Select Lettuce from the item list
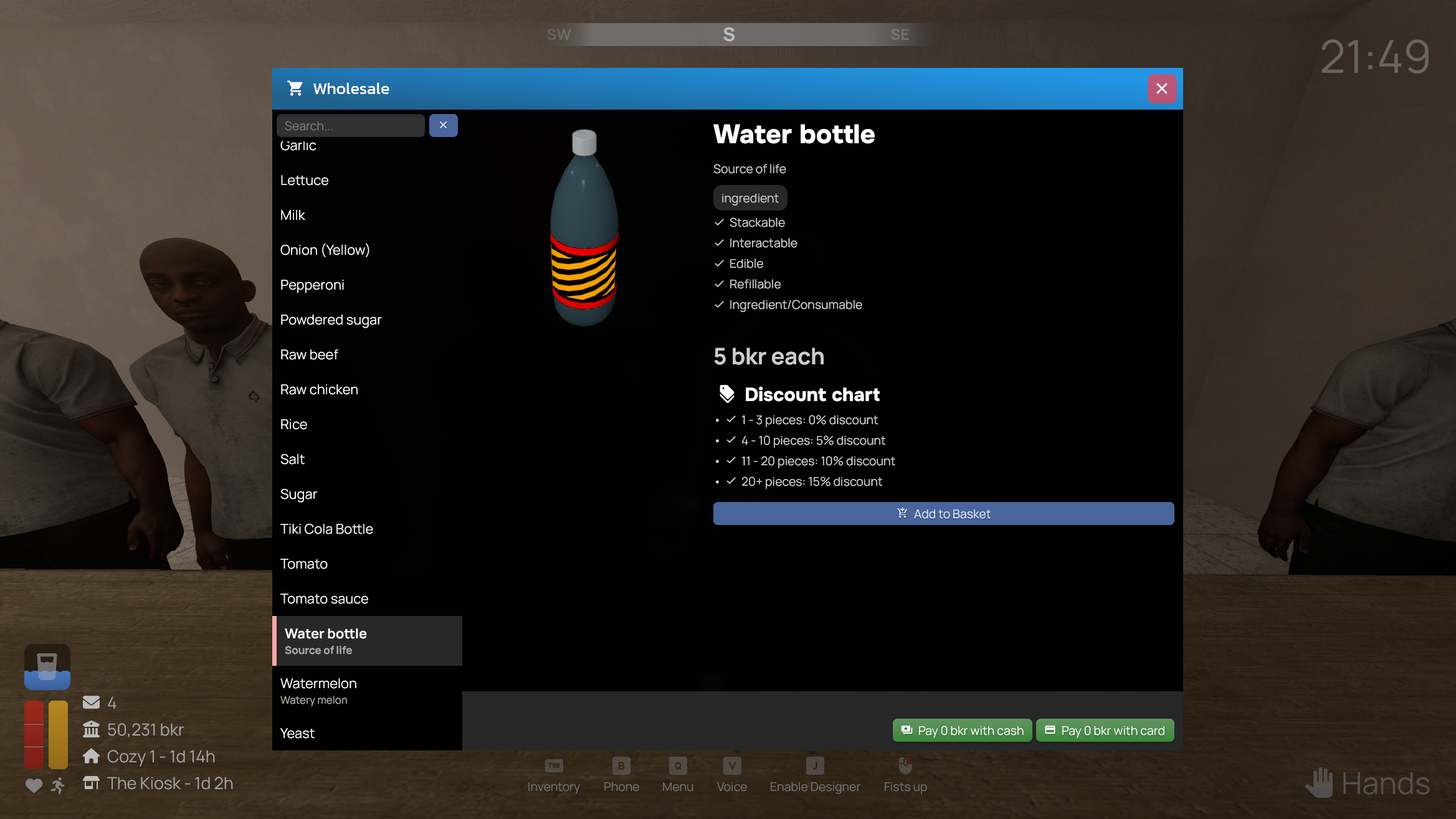This screenshot has height=819, width=1456. (367, 180)
